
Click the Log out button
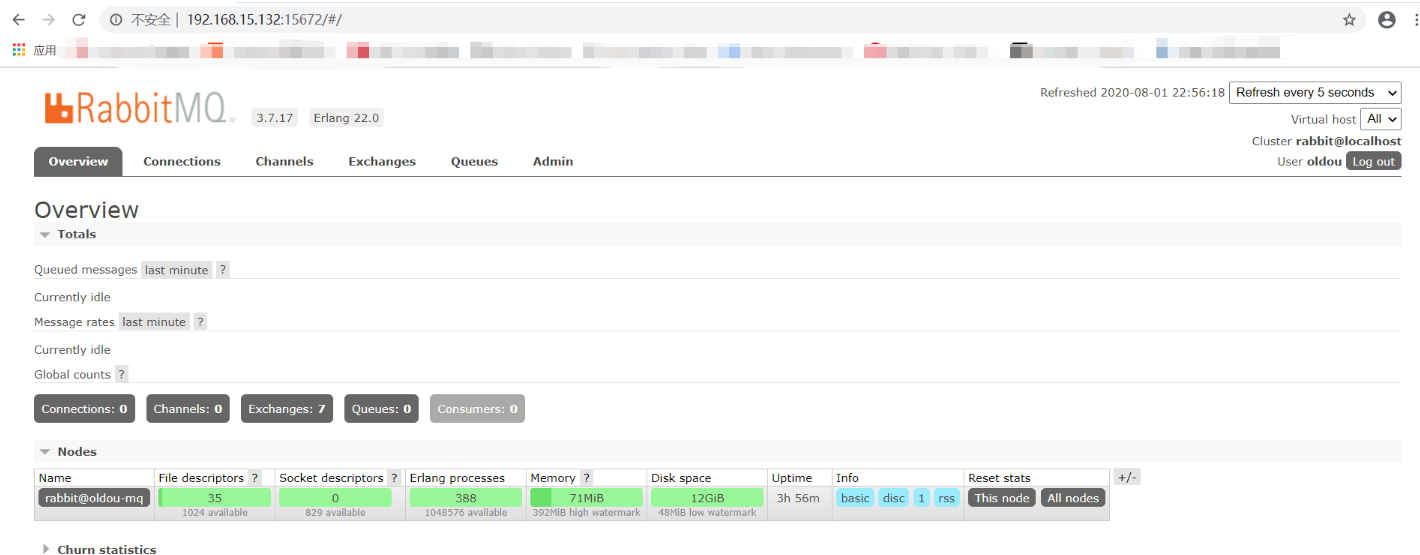[1373, 161]
